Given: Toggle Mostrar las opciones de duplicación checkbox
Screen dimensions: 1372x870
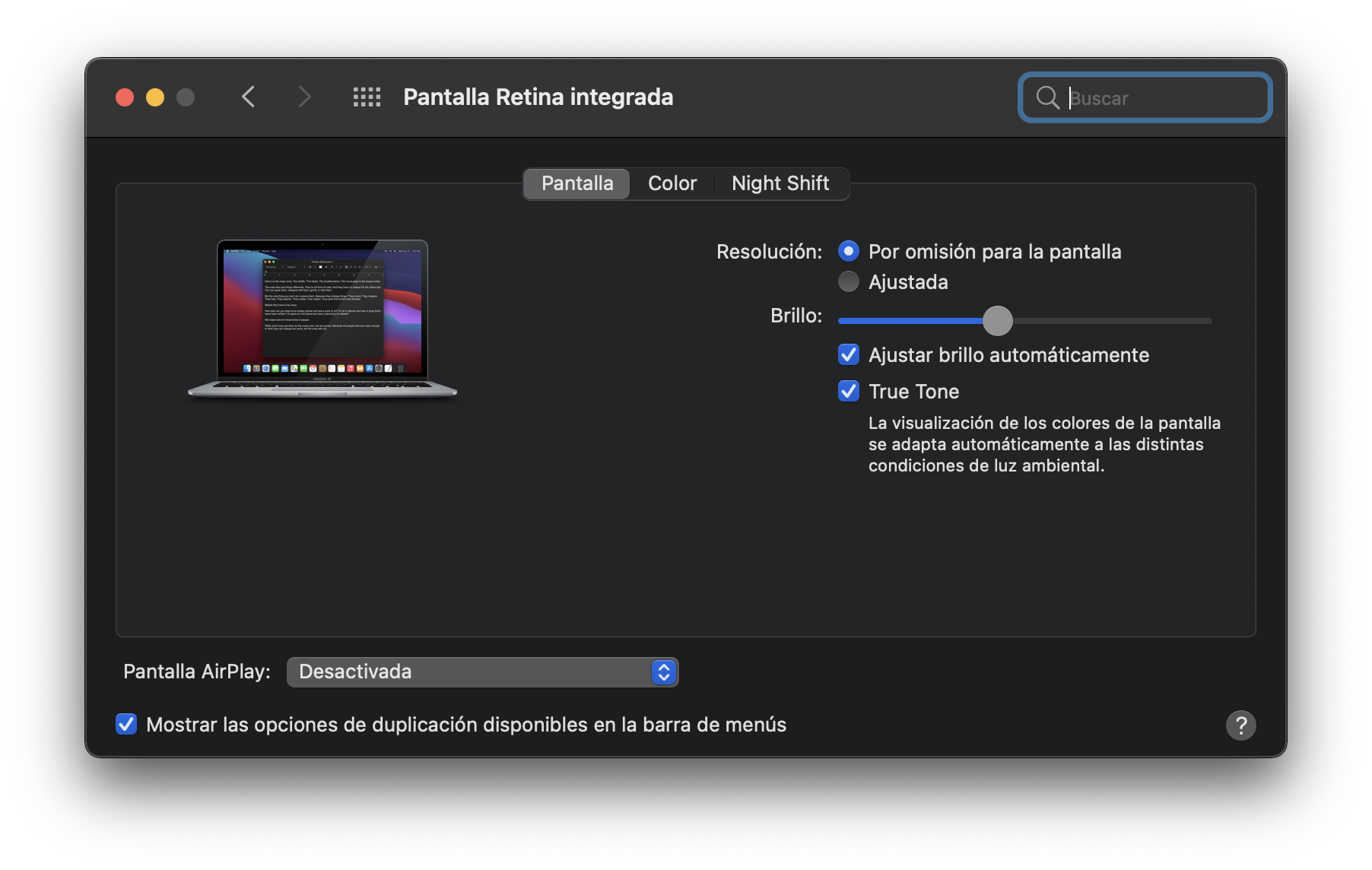Looking at the screenshot, I should pos(126,725).
